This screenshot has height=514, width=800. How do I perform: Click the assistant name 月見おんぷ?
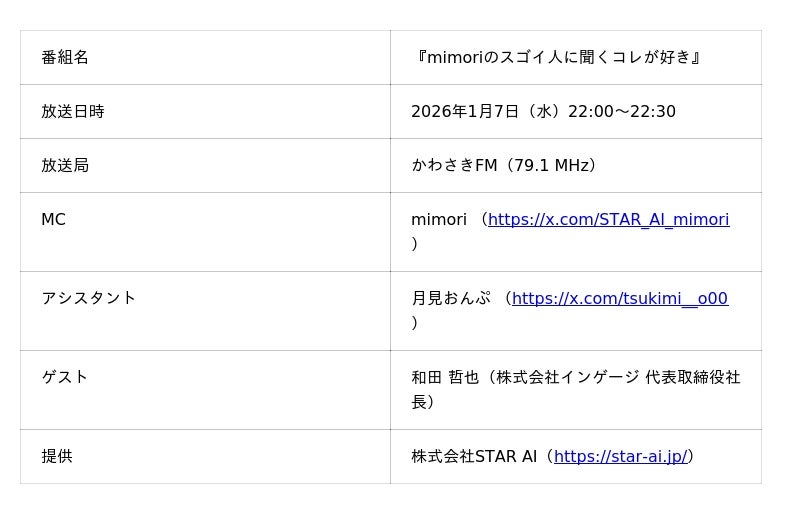pos(451,299)
